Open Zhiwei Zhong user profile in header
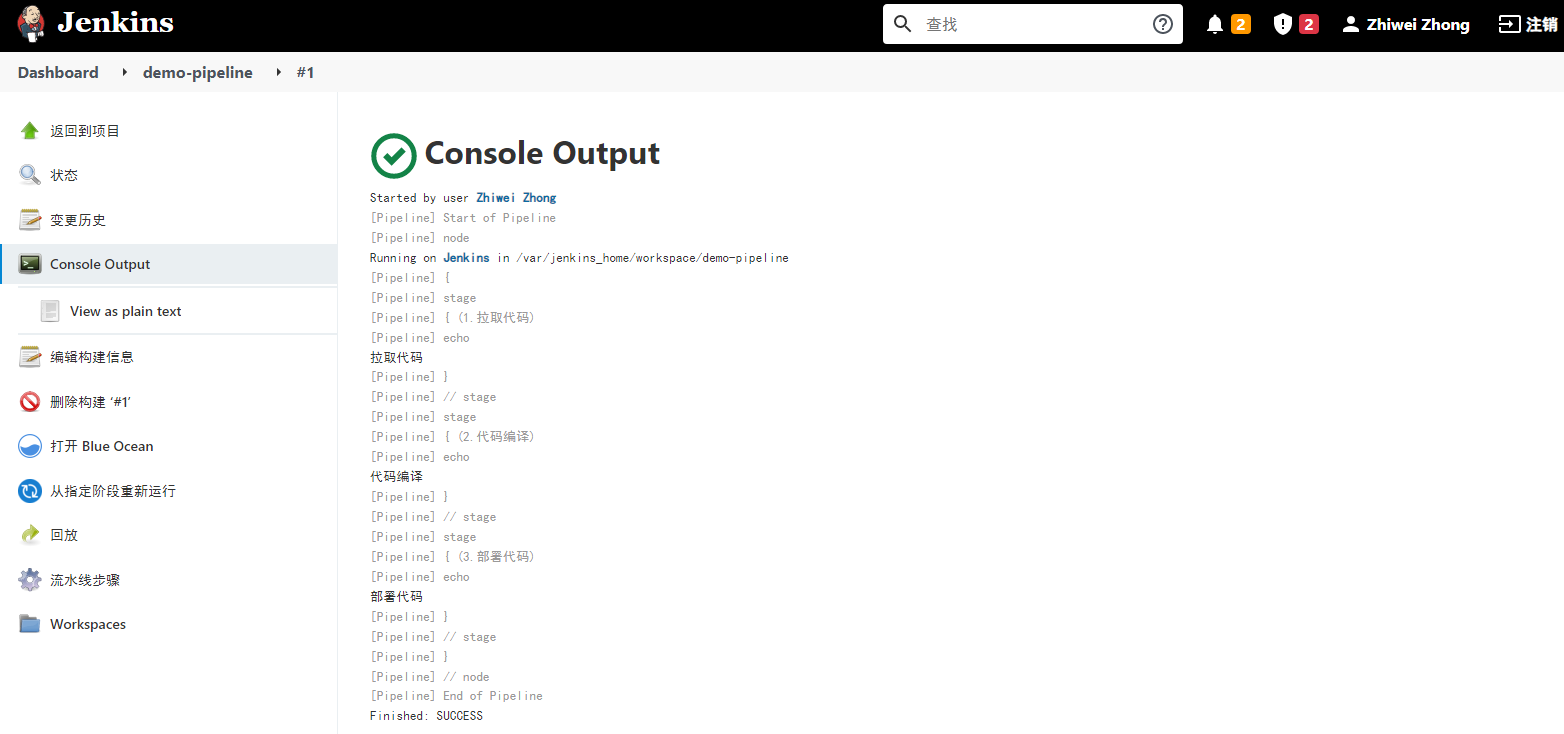 1418,25
